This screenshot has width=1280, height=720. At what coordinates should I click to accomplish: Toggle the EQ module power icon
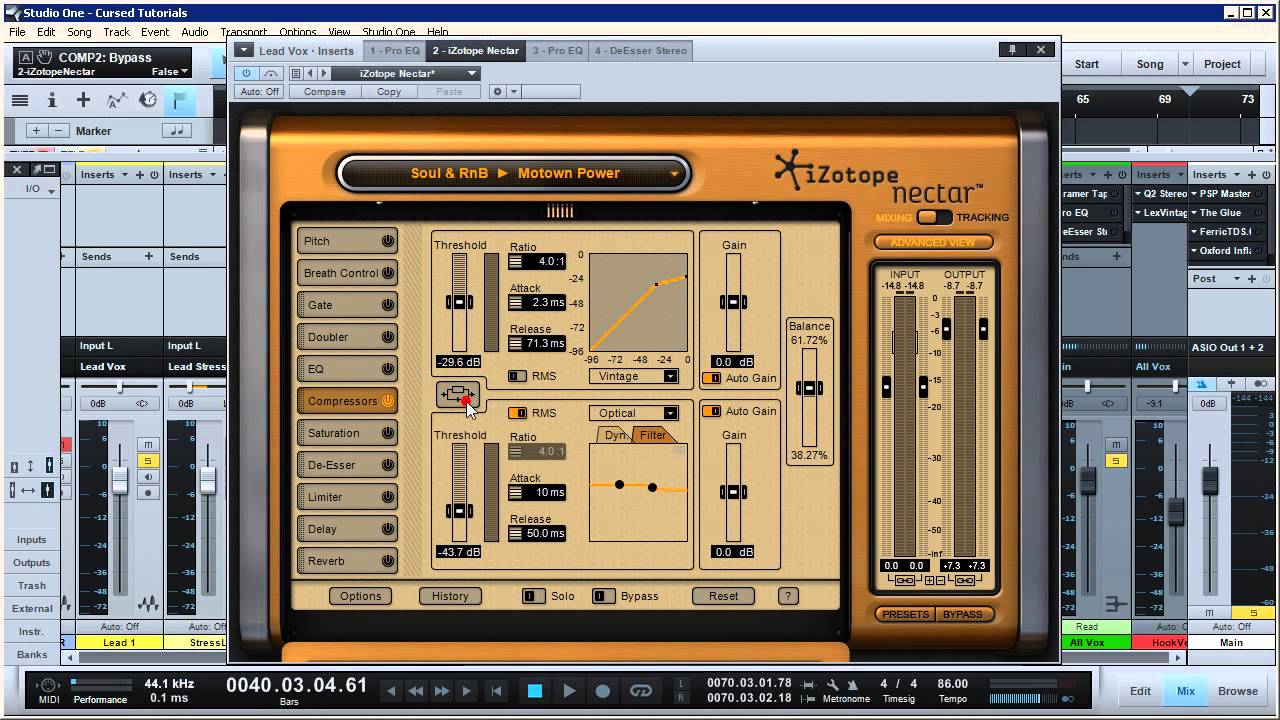(388, 369)
